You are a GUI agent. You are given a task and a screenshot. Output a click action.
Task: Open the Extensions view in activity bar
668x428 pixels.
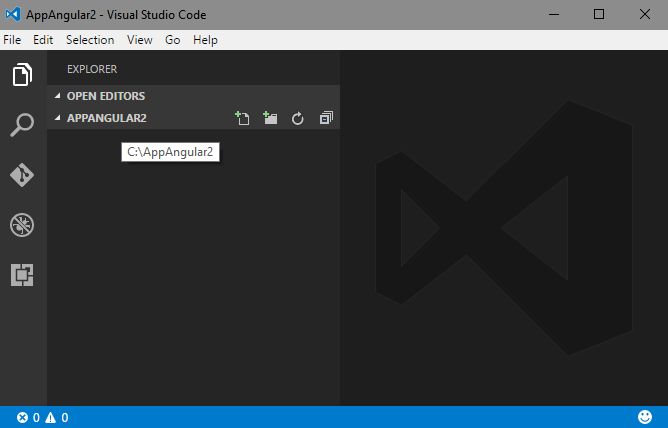click(x=22, y=275)
